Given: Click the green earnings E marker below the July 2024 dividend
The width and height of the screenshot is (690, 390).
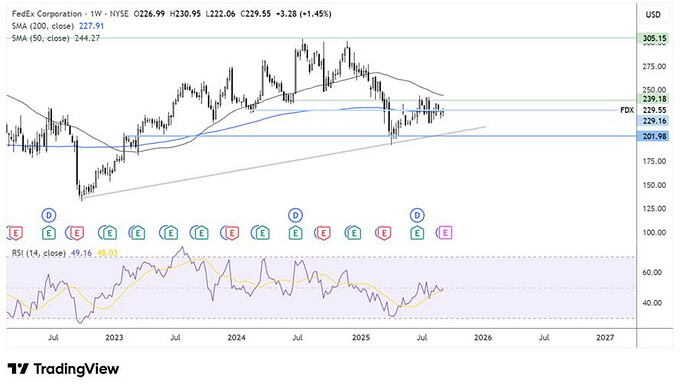Looking at the screenshot, I should click(x=296, y=233).
